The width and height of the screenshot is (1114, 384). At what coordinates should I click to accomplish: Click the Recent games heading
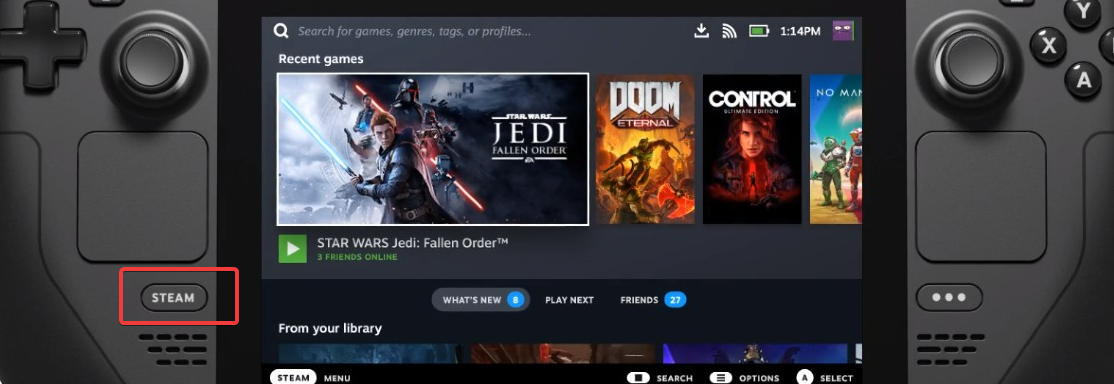(x=320, y=59)
